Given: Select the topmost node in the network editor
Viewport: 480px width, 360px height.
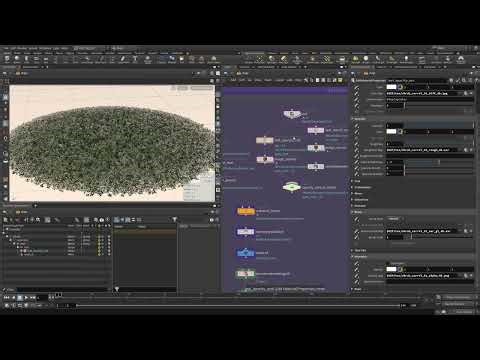Looking at the screenshot, I should pos(292,114).
